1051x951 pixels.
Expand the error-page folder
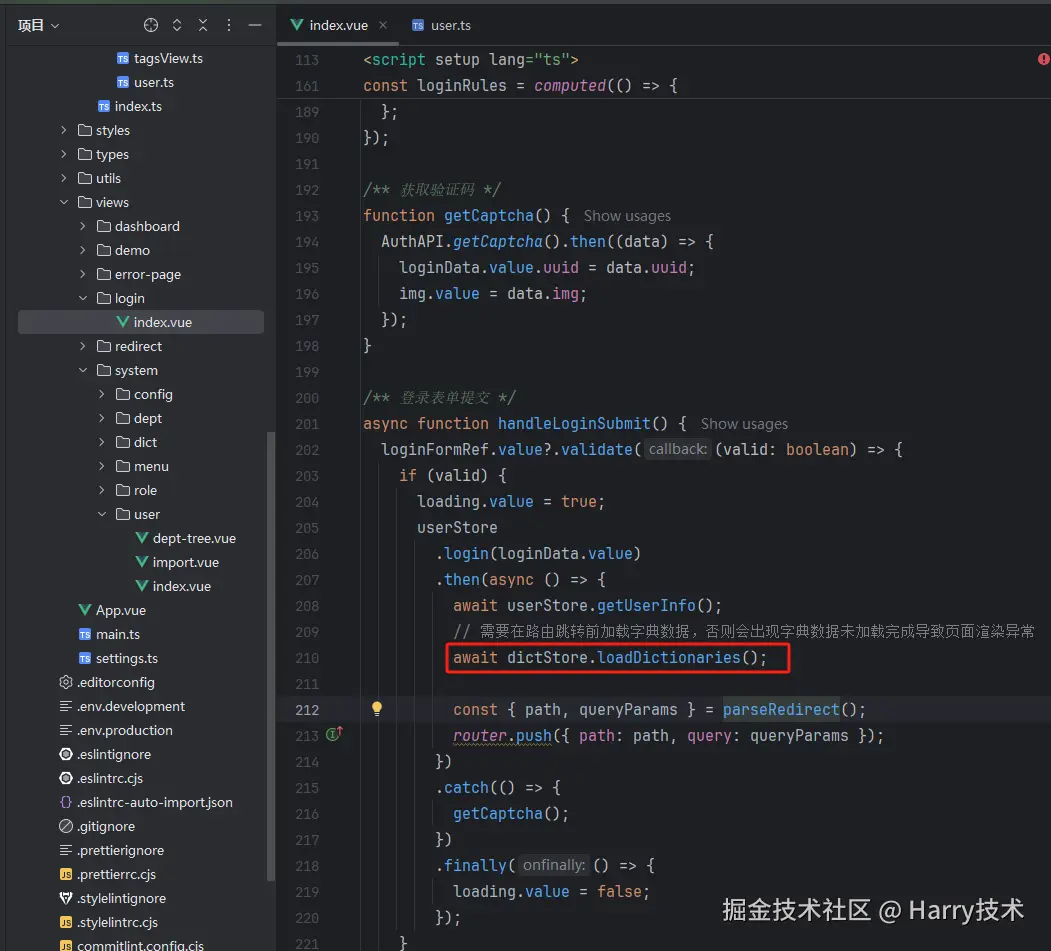tap(82, 274)
